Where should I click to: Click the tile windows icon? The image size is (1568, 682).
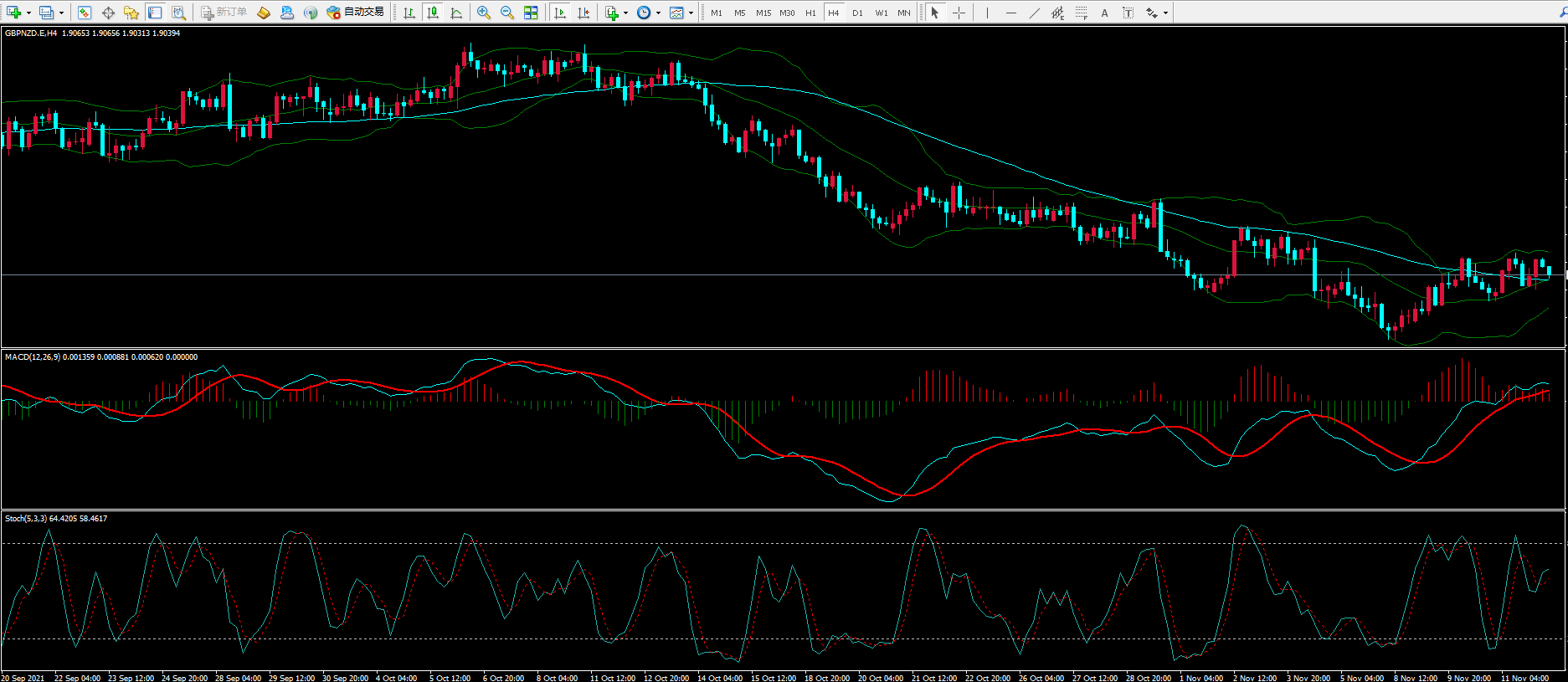click(531, 13)
